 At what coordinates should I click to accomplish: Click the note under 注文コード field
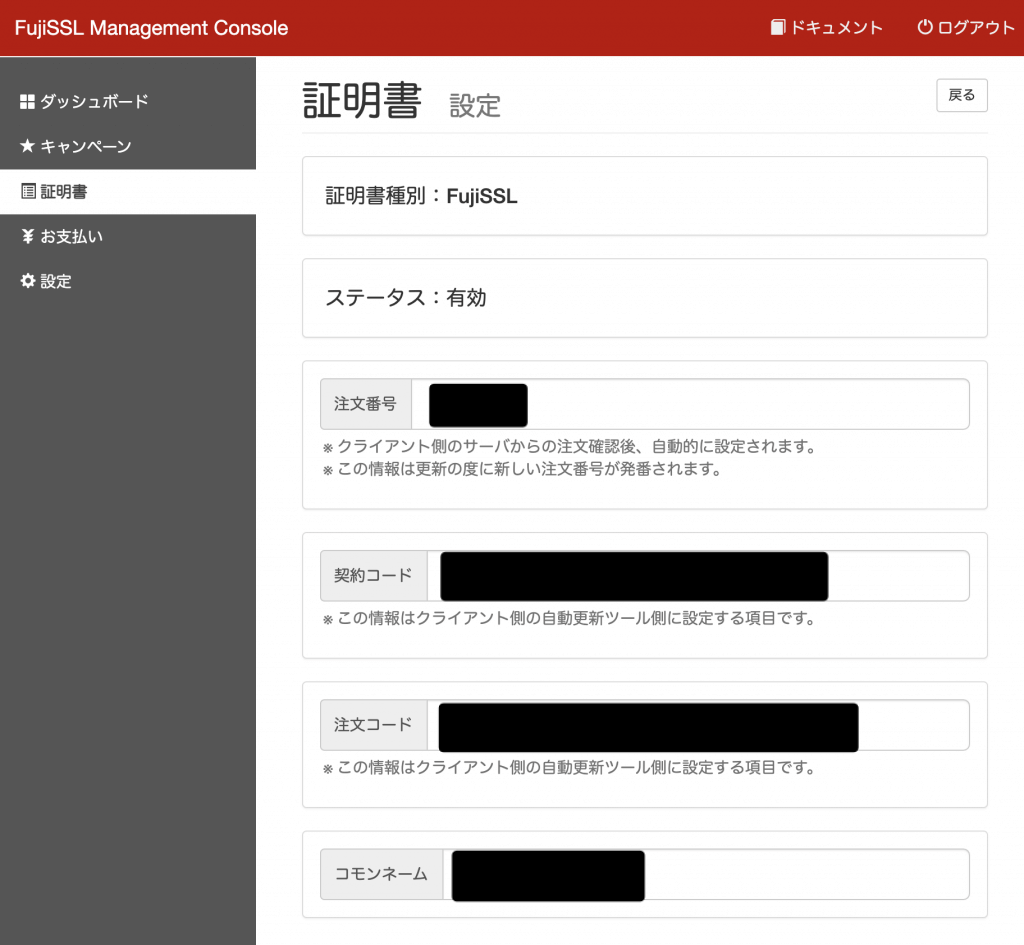pyautogui.click(x=569, y=767)
